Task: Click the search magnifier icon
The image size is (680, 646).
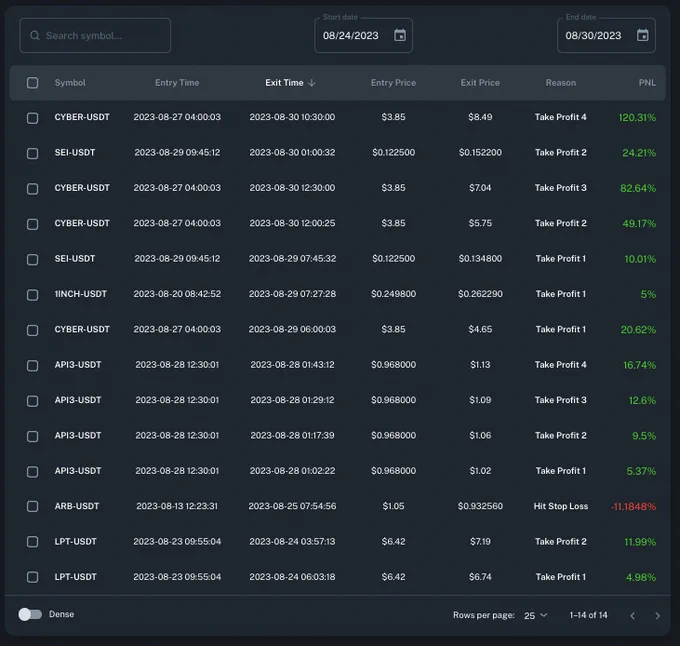Action: [x=35, y=36]
